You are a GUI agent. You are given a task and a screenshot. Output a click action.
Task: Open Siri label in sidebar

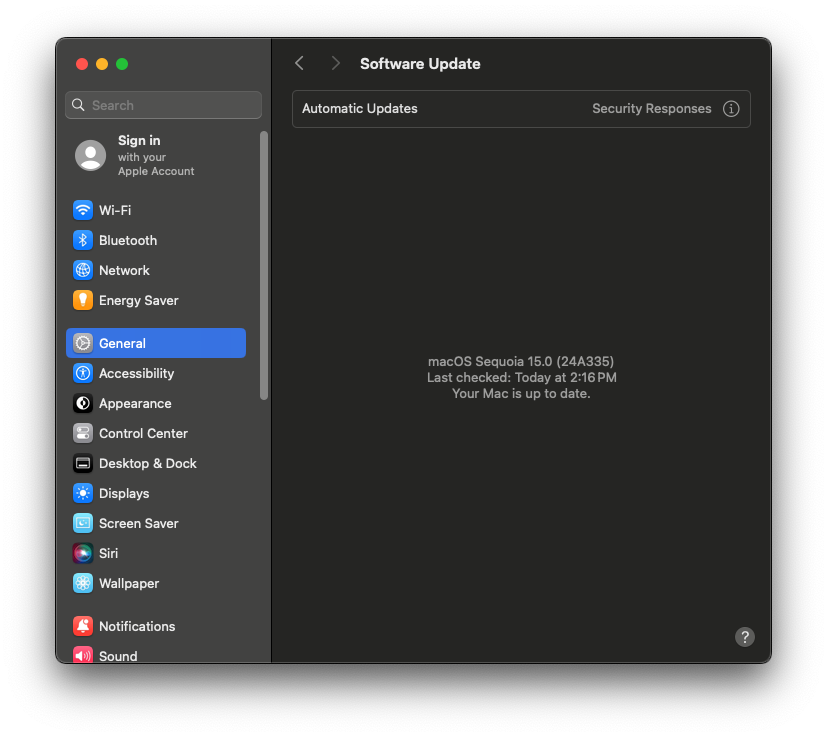pos(109,554)
